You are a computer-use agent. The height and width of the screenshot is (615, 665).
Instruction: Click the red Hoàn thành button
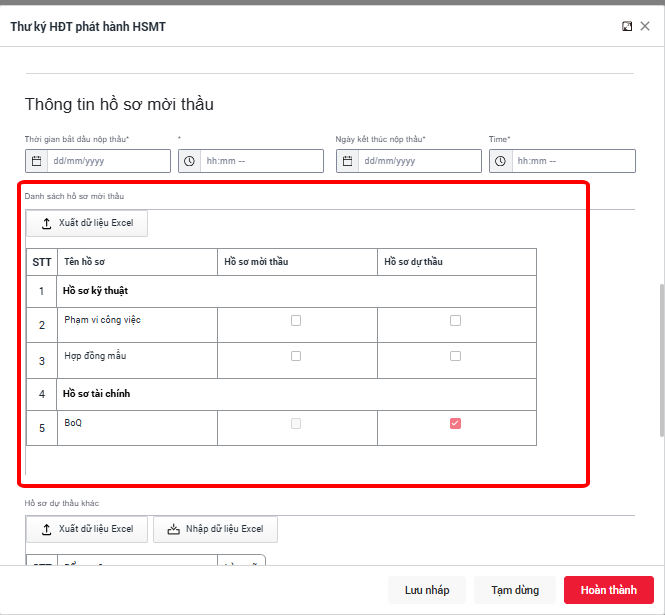(x=608, y=590)
